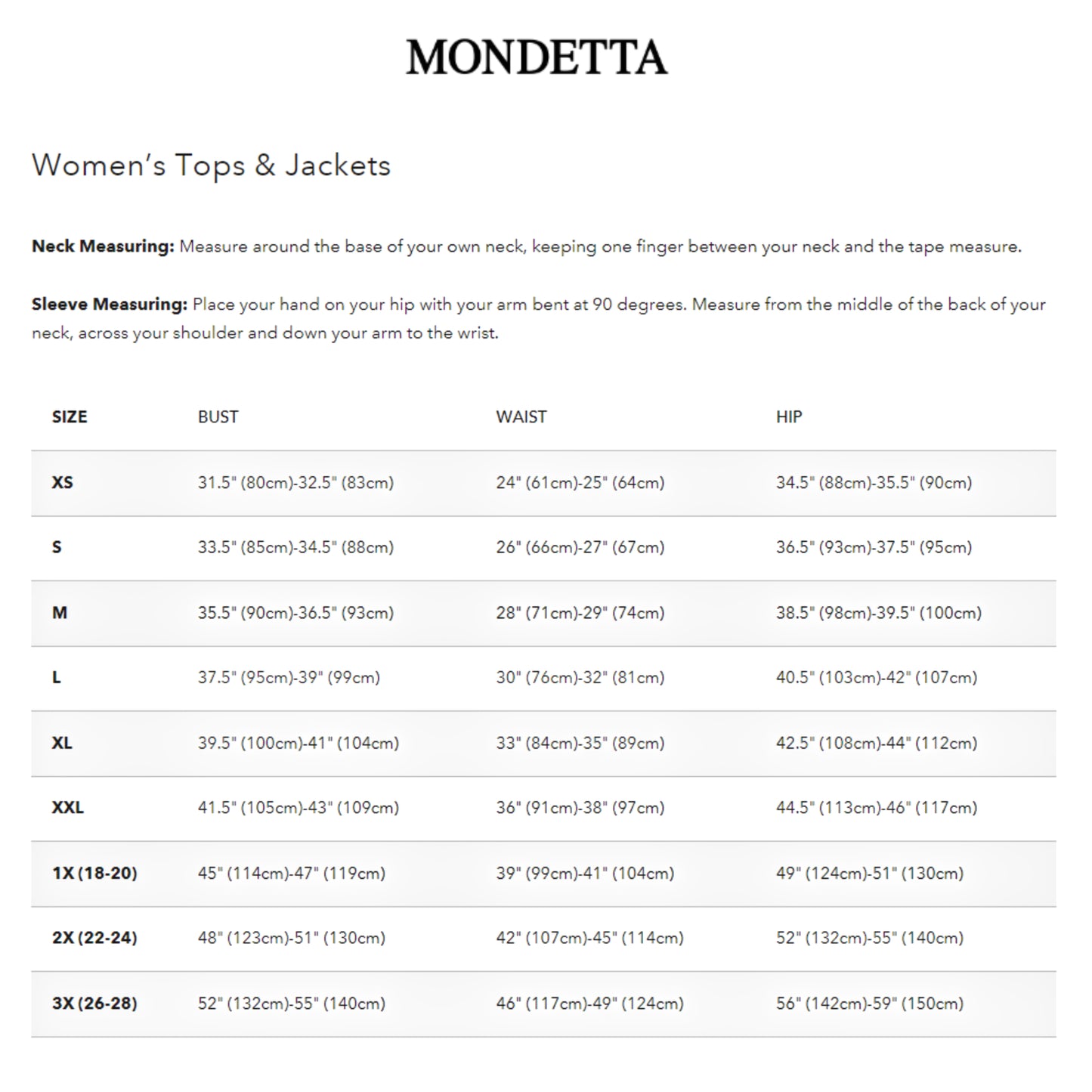This screenshot has width=1092, height=1092.
Task: Click the XS size row label
Action: (x=62, y=483)
